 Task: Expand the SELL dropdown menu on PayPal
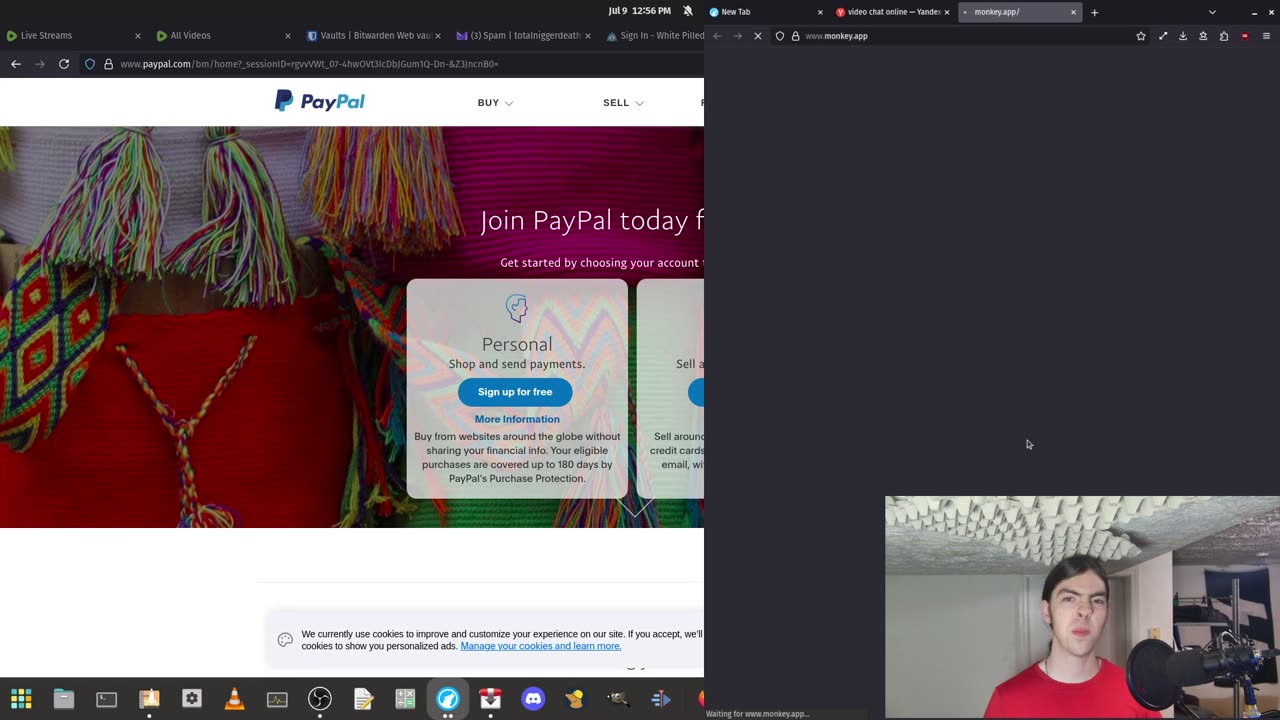pyautogui.click(x=623, y=103)
